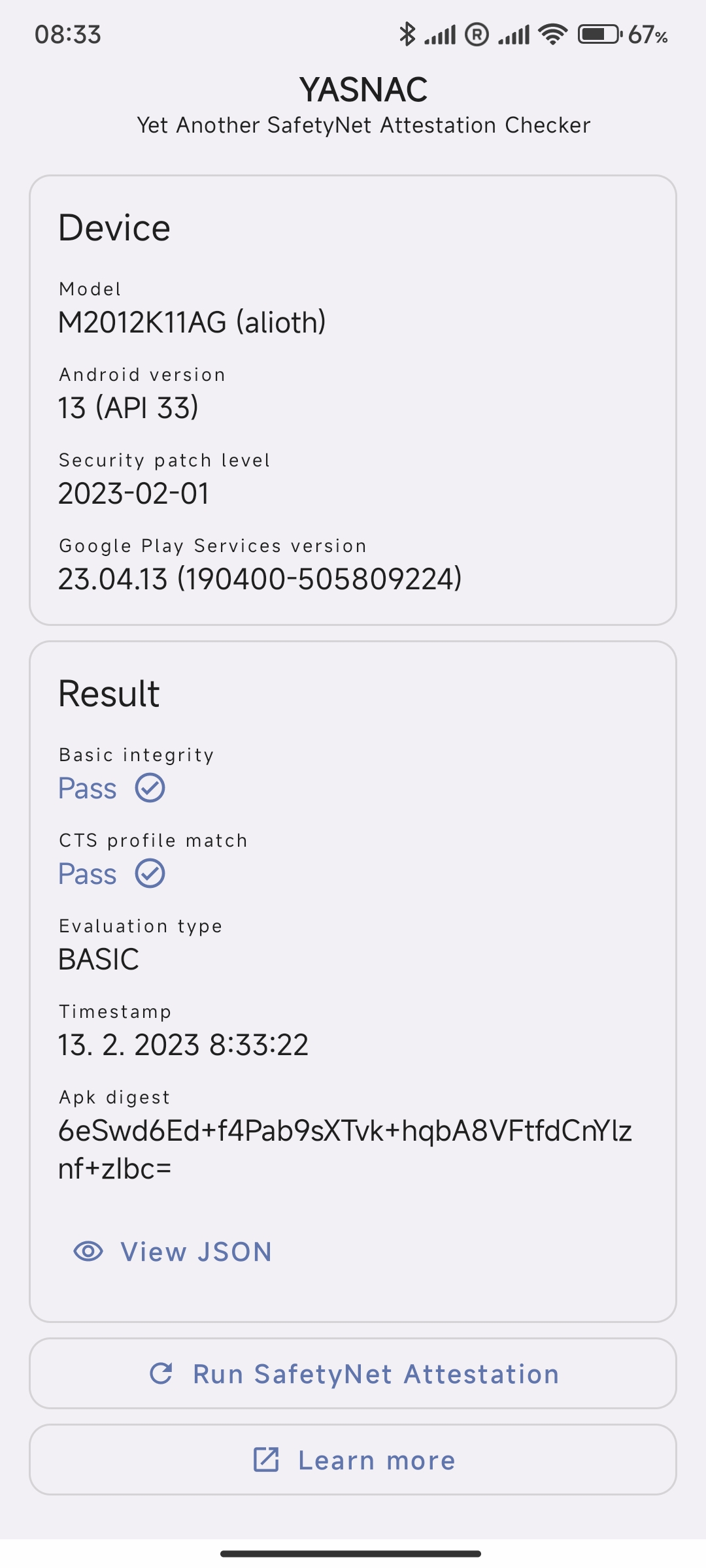Select the Apk digest hash text
Viewport: 706px width, 1568px height.
pos(345,1150)
